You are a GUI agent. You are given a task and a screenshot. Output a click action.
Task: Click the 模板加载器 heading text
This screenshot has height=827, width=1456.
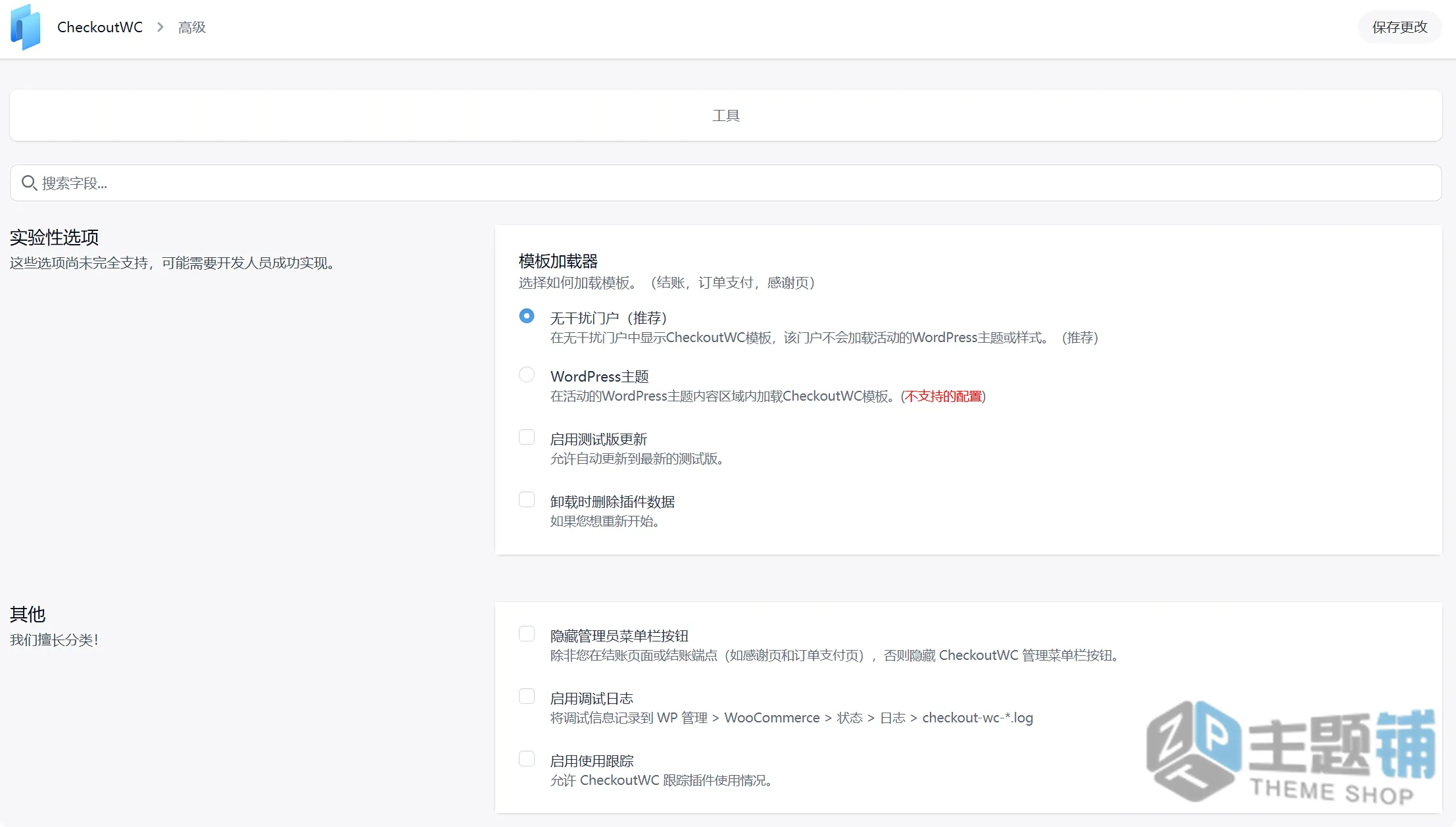pos(558,261)
